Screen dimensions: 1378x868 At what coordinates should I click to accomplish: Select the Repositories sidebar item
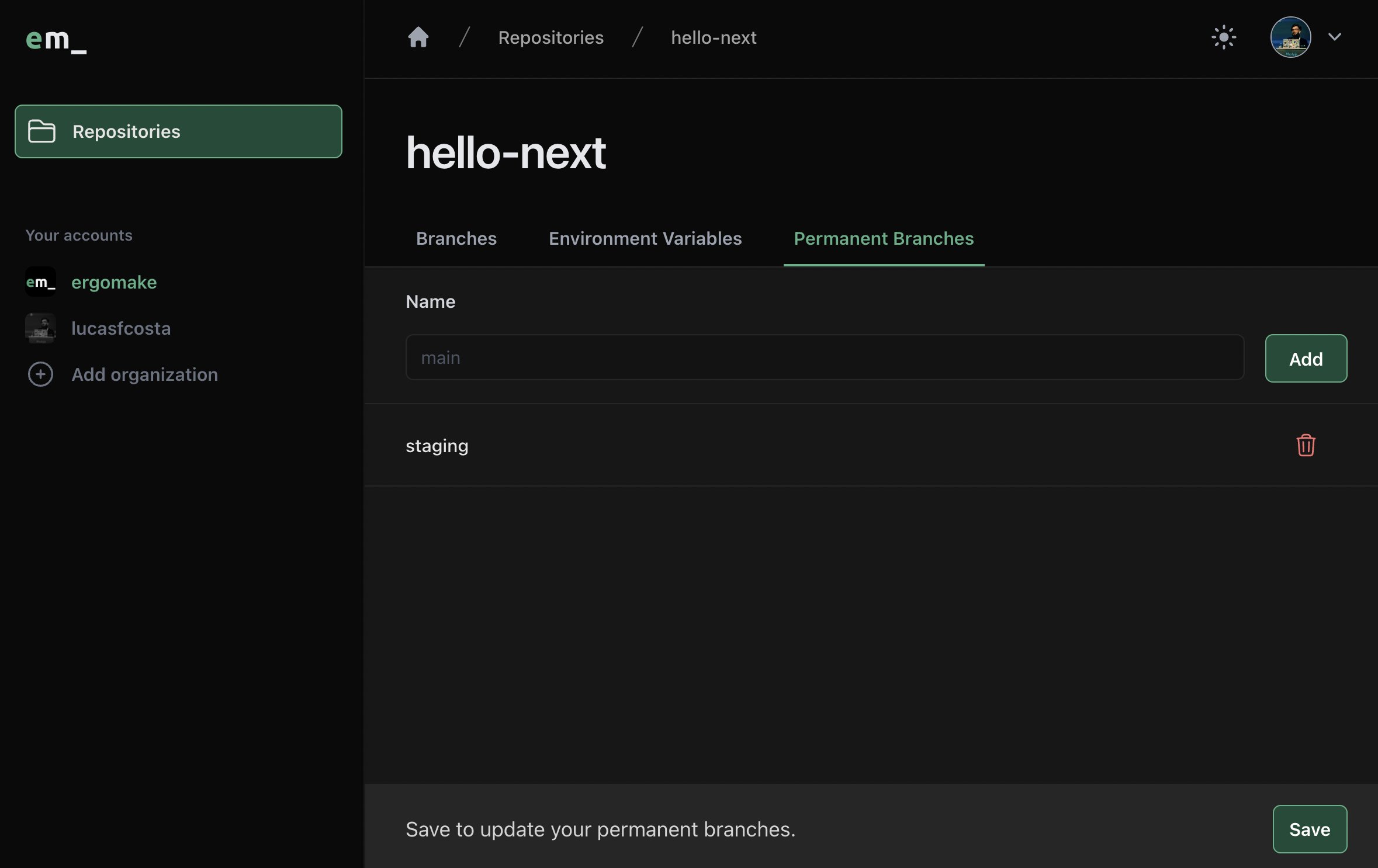click(178, 131)
